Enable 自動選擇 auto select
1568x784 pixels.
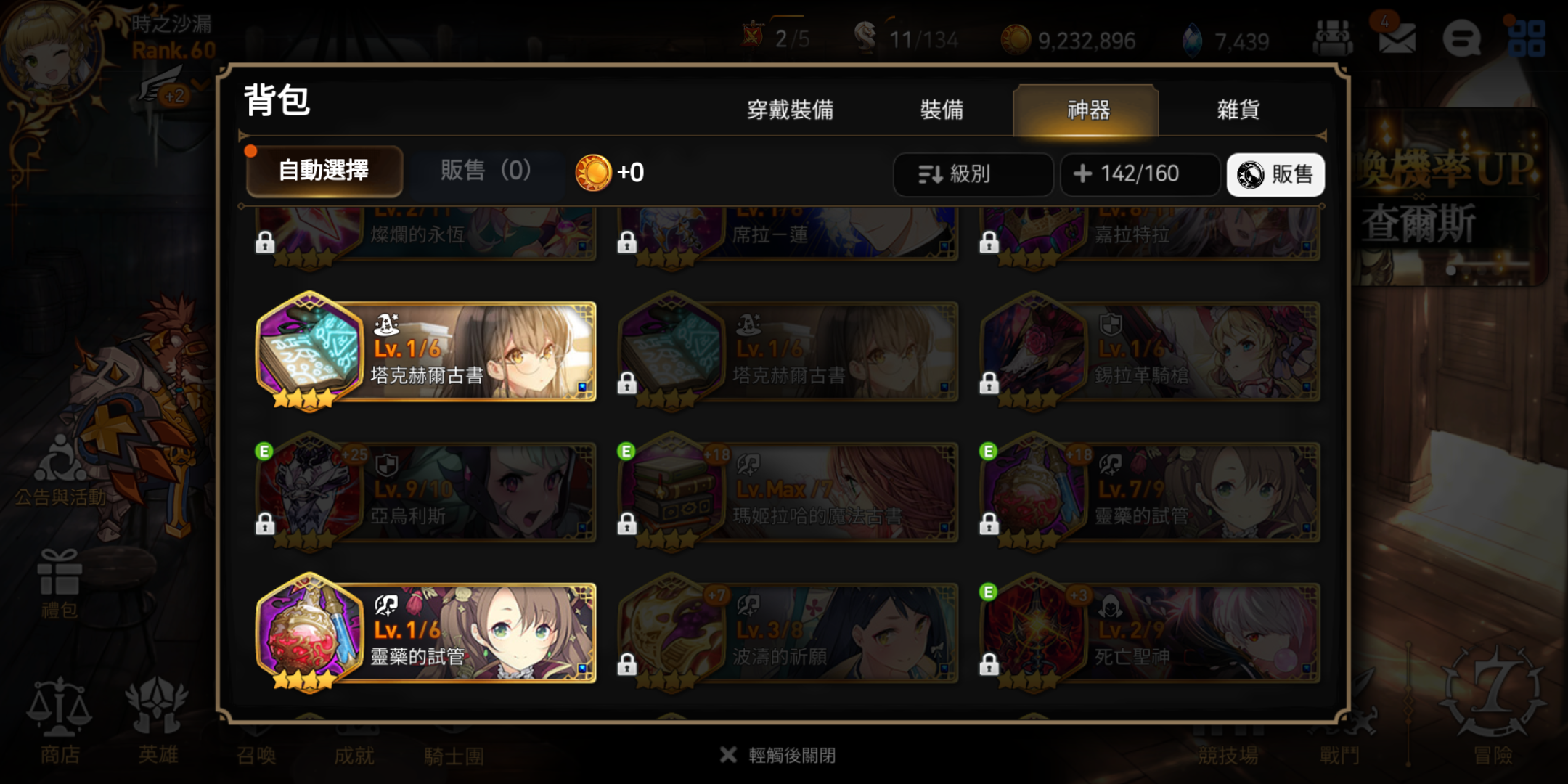(x=324, y=171)
